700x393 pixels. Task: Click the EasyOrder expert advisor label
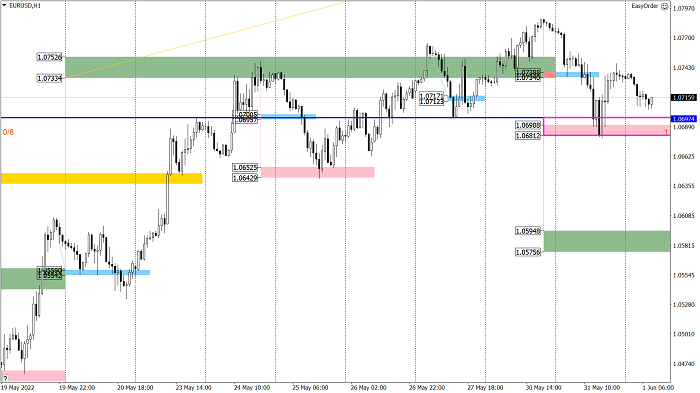(x=645, y=6)
